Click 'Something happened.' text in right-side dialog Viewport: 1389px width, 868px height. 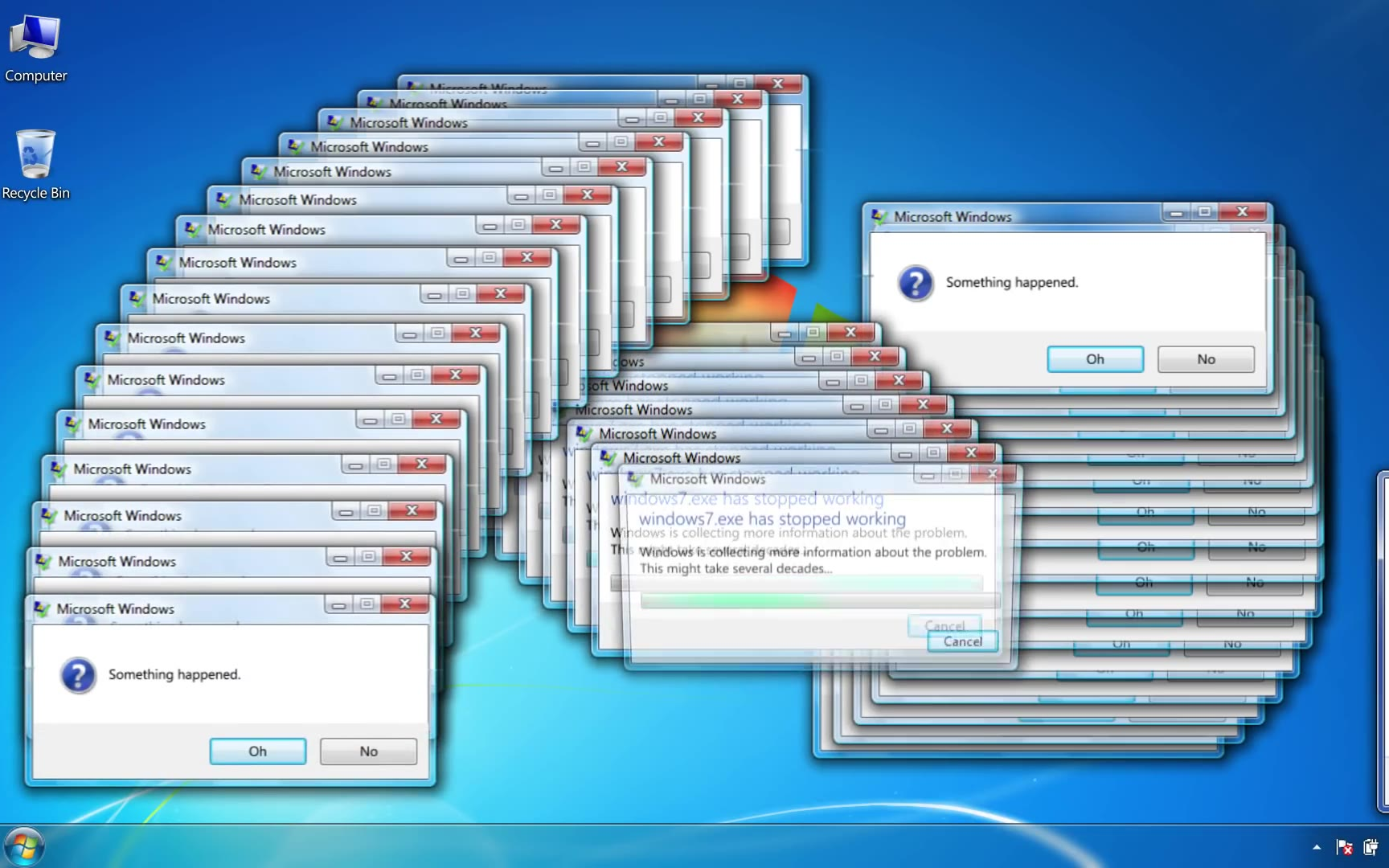1012,282
